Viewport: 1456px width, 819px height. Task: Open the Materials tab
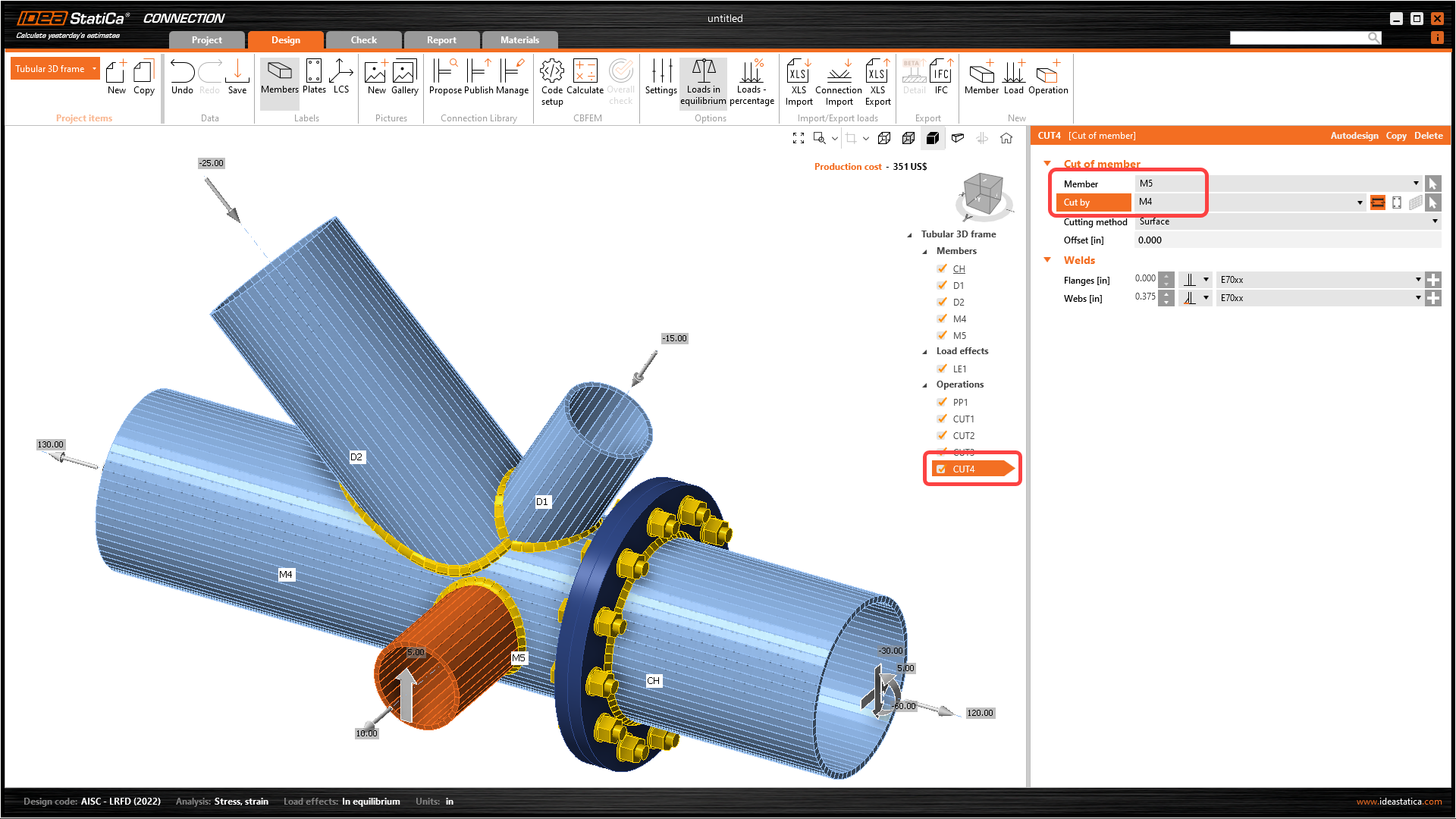point(519,40)
